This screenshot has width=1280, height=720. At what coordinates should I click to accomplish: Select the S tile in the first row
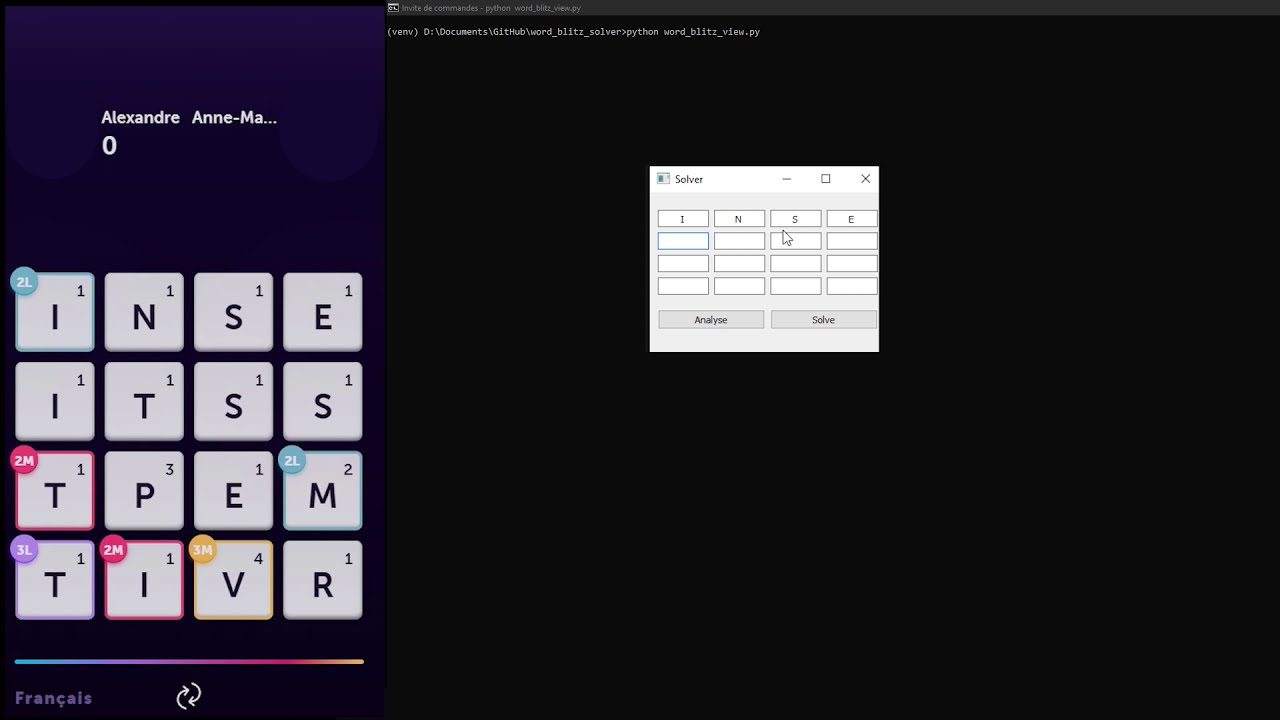tap(233, 312)
